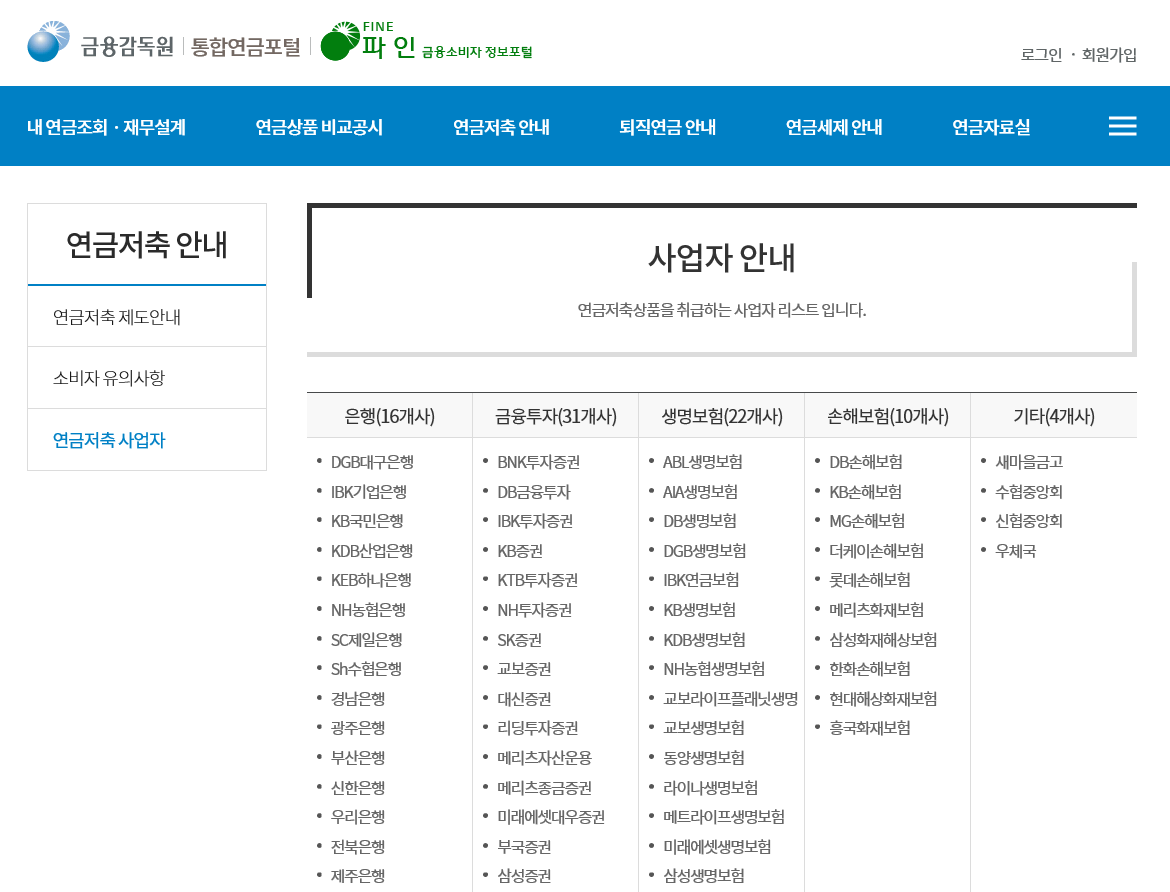
Task: Click 새마을금고 entry
Action: 1029,462
